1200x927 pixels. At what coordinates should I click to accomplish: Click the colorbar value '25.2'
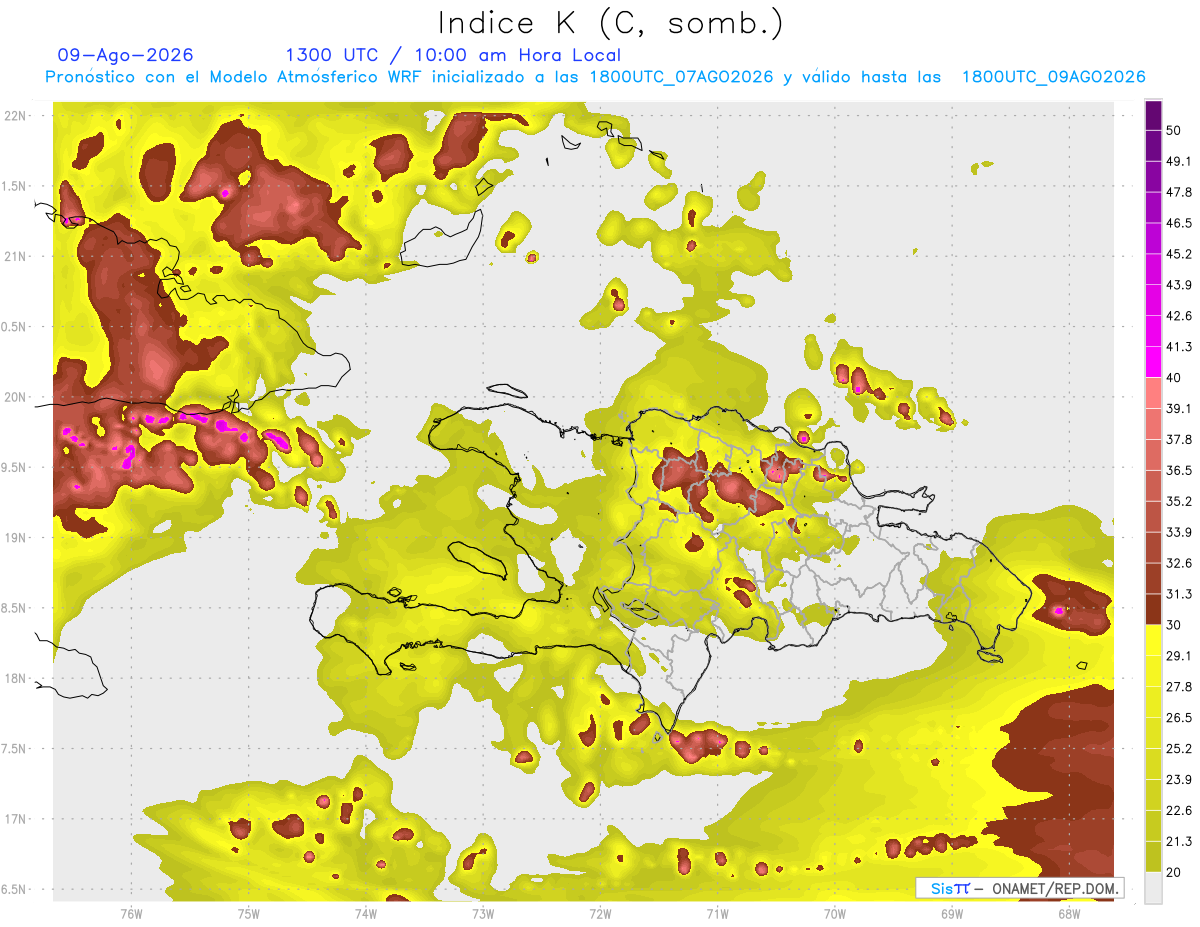[1179, 748]
